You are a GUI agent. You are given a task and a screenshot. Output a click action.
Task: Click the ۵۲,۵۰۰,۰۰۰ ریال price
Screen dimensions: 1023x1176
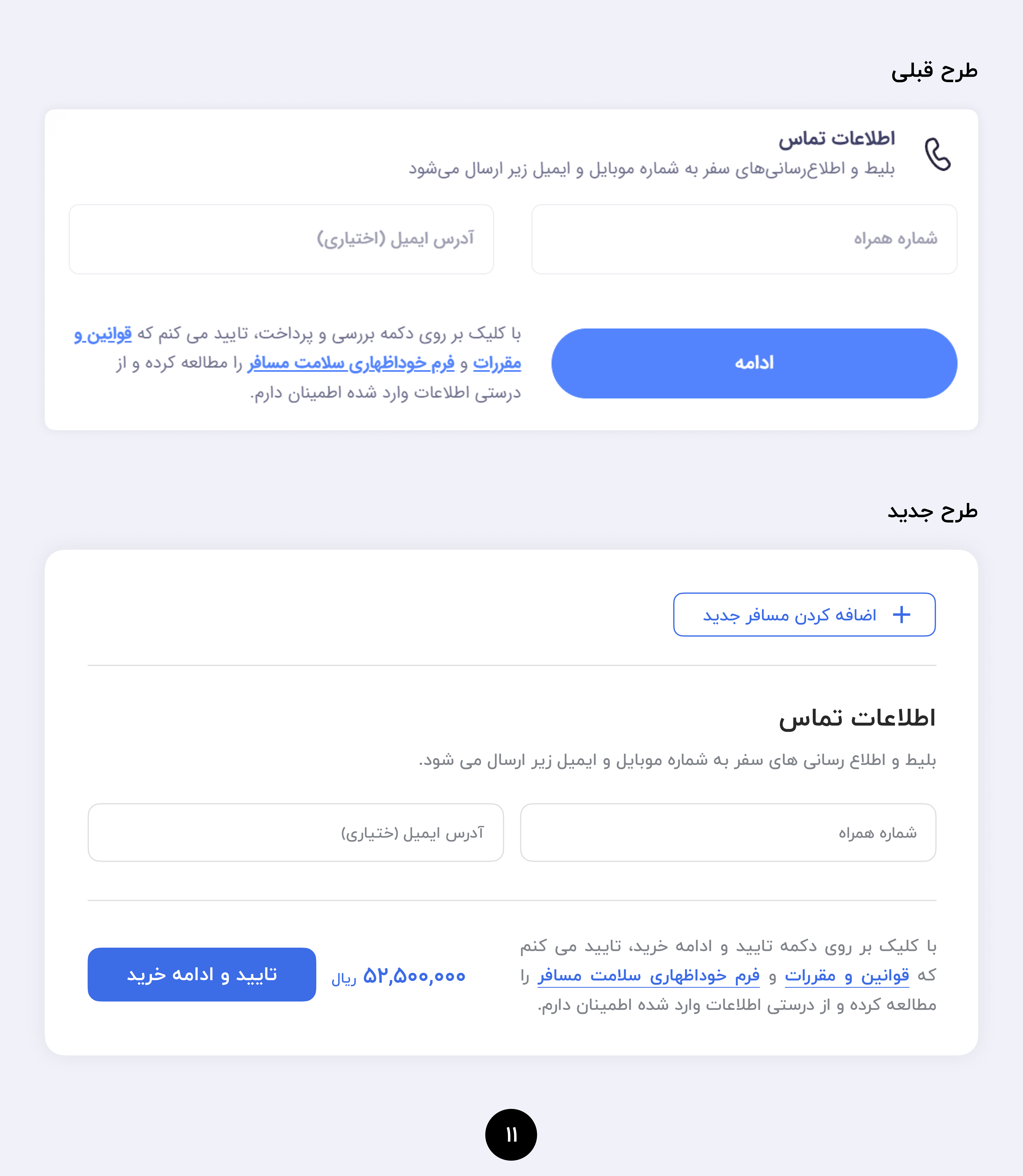click(398, 976)
